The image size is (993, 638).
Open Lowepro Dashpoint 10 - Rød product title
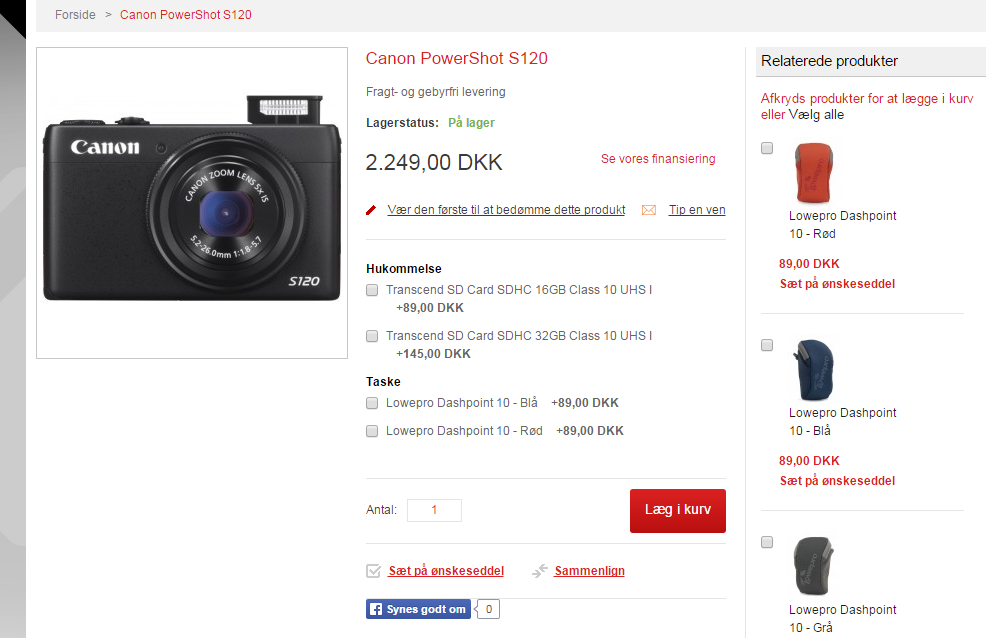pos(842,225)
